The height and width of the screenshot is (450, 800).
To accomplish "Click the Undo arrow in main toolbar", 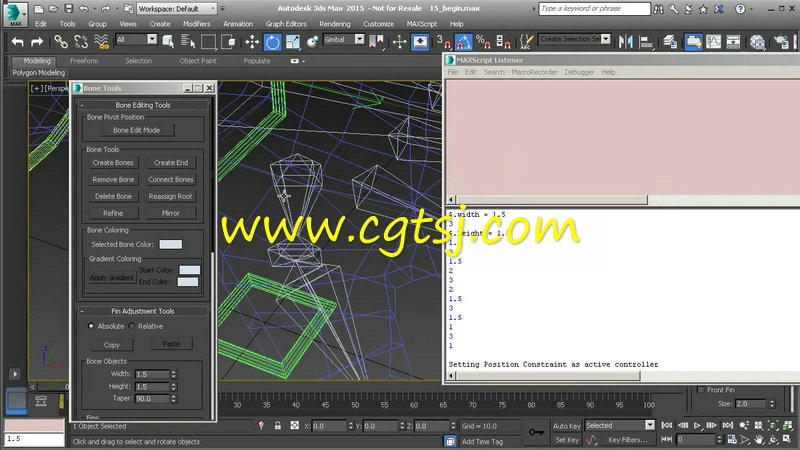I will coord(18,42).
